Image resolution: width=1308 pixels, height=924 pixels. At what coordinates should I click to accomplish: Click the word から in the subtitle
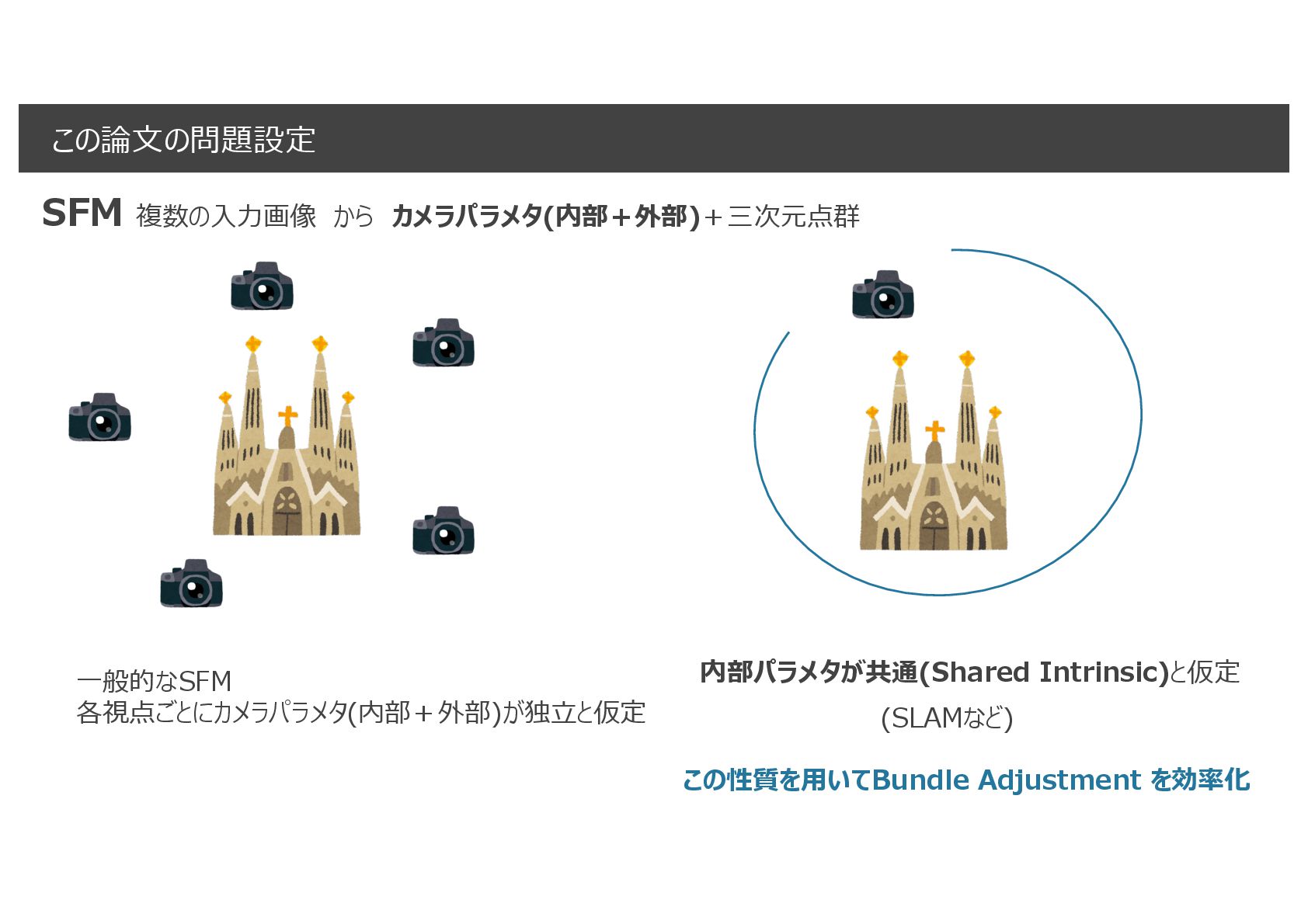click(353, 216)
